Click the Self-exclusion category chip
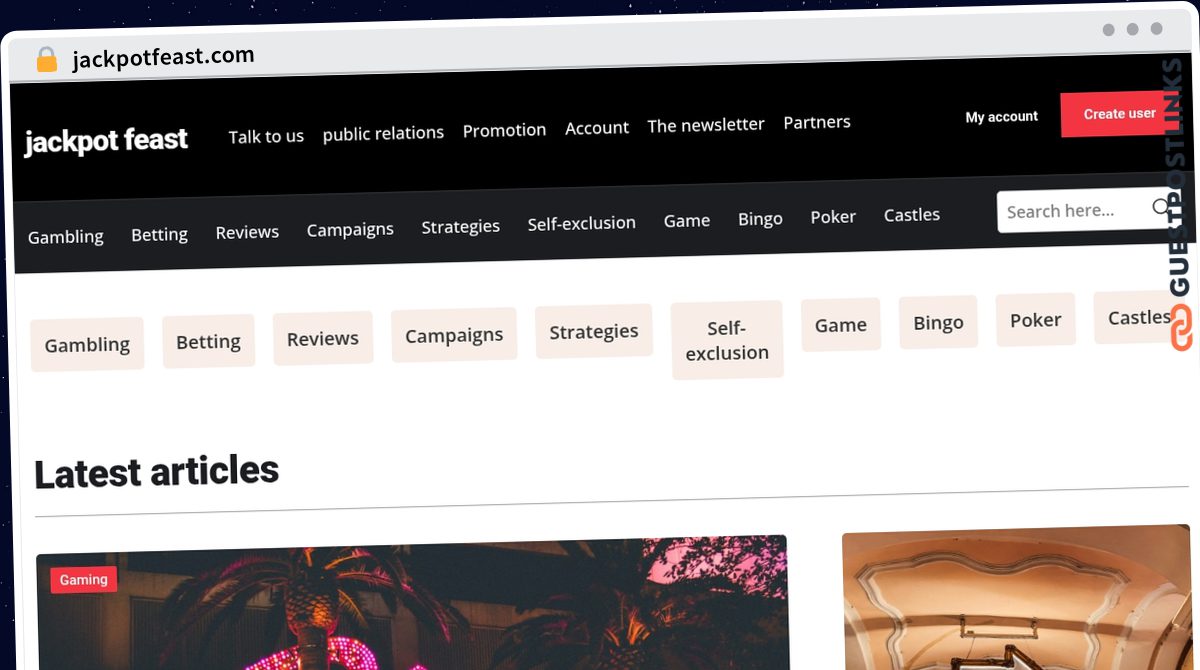Image resolution: width=1200 pixels, height=670 pixels. tap(727, 340)
